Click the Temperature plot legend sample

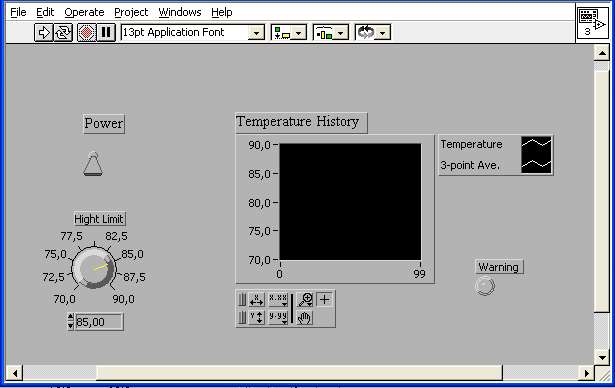coord(536,144)
